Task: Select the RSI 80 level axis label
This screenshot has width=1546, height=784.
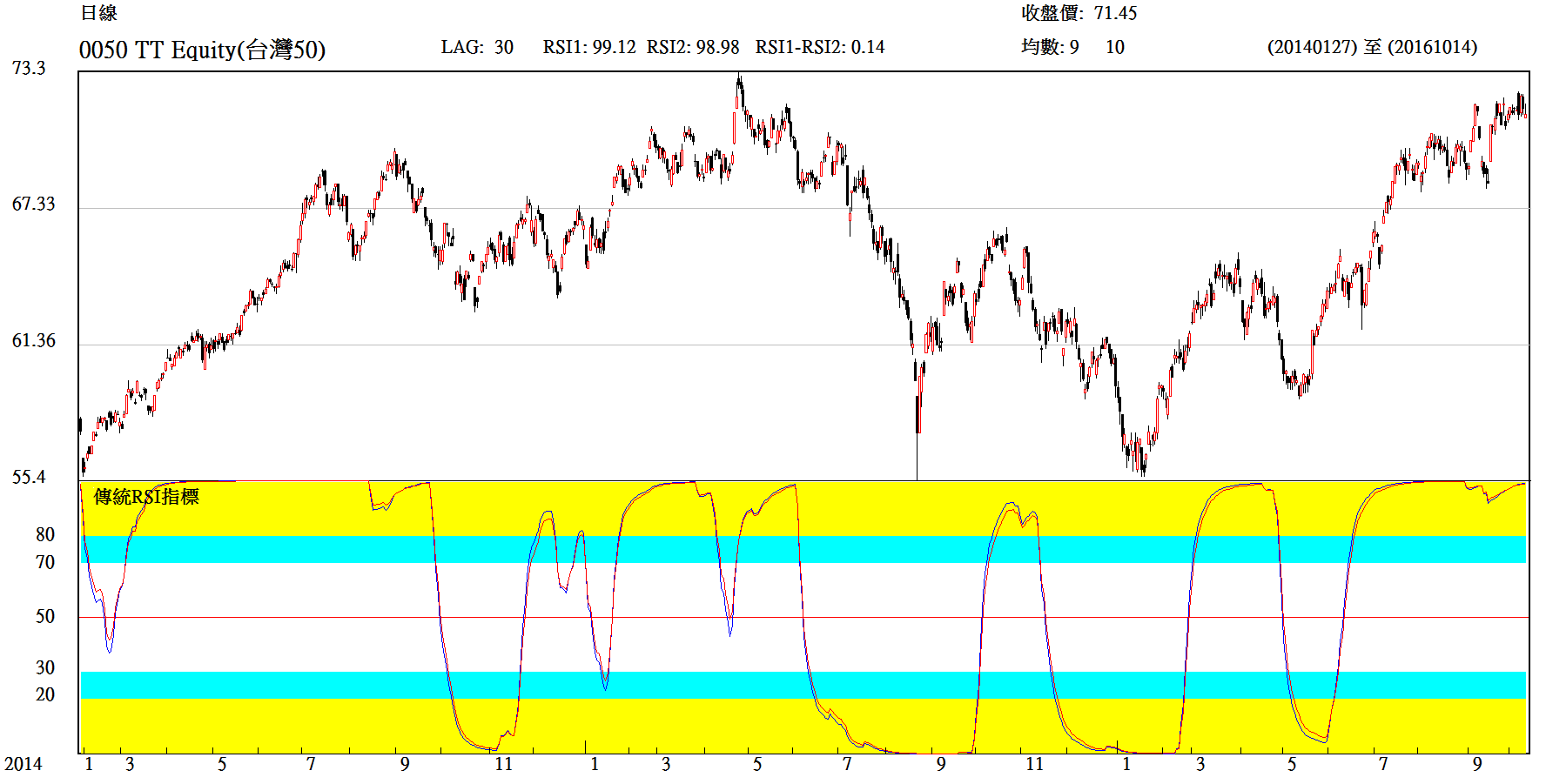Action: (x=45, y=535)
